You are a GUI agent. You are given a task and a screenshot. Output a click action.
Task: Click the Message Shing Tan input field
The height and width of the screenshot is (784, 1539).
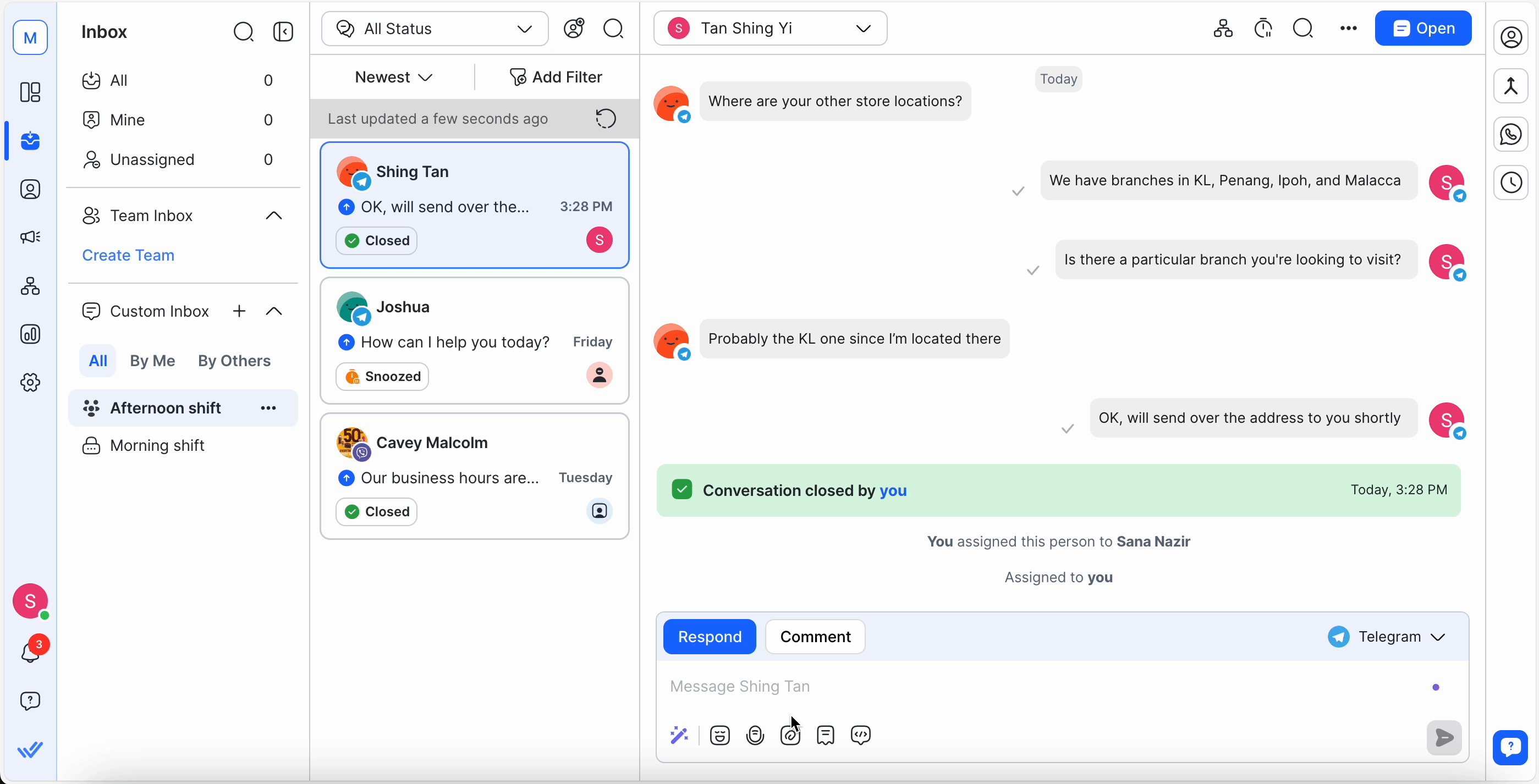pos(1016,686)
